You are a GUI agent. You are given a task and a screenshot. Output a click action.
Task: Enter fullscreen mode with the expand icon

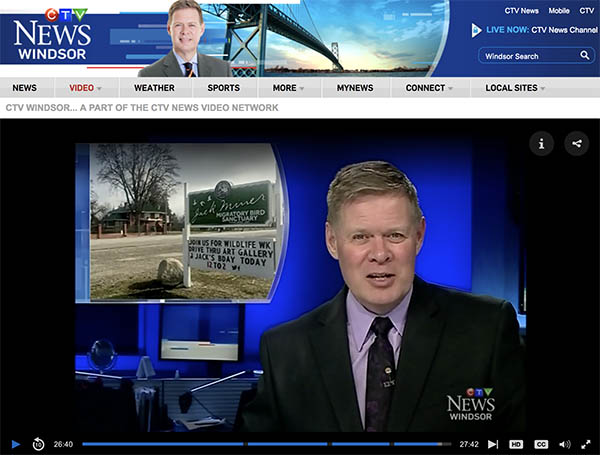click(586, 444)
